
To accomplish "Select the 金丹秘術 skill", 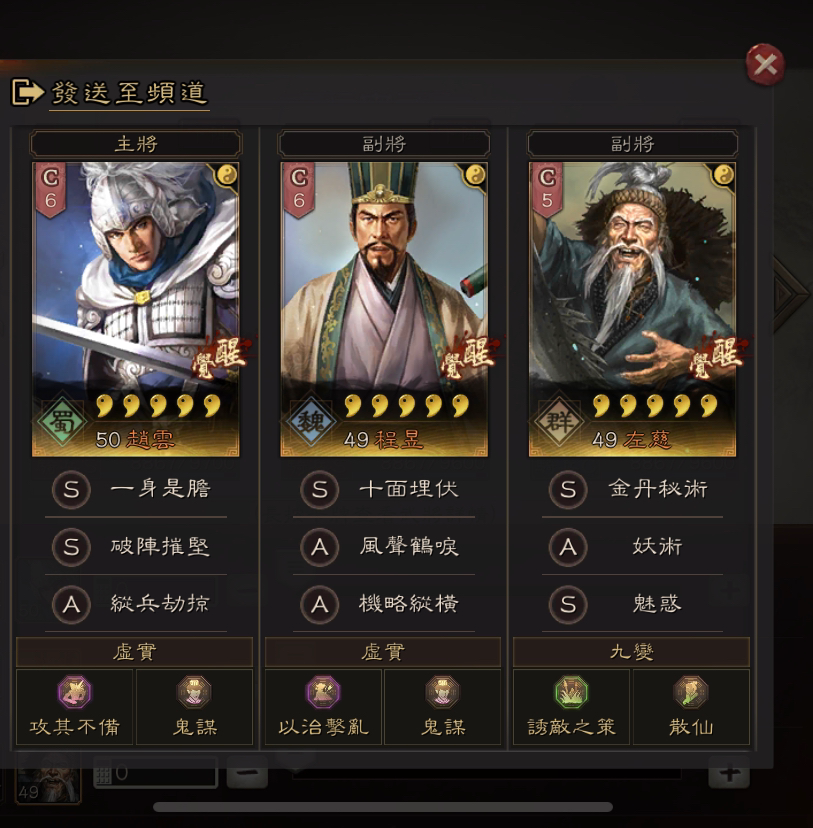I will (632, 489).
